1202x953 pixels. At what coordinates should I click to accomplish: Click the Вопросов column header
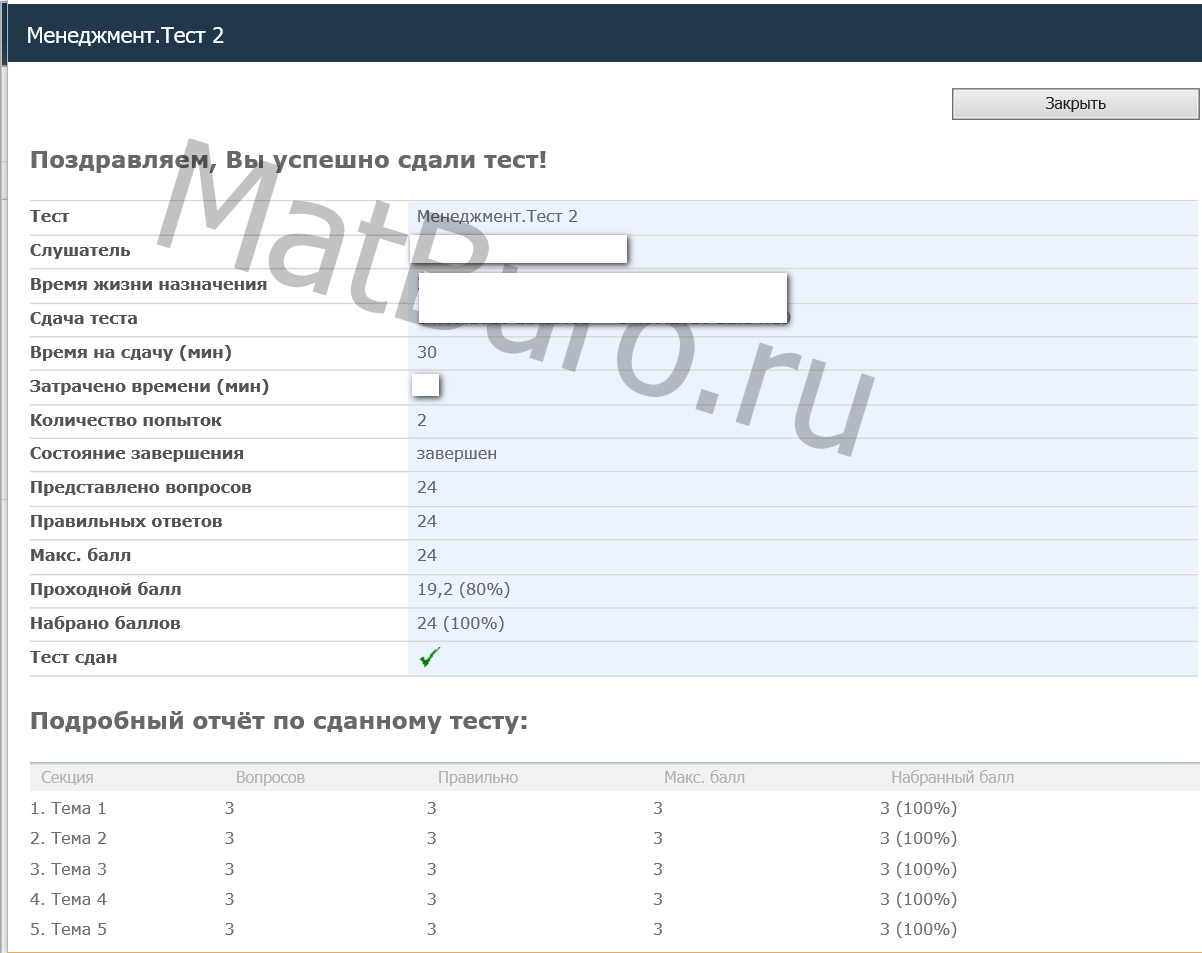tap(270, 777)
